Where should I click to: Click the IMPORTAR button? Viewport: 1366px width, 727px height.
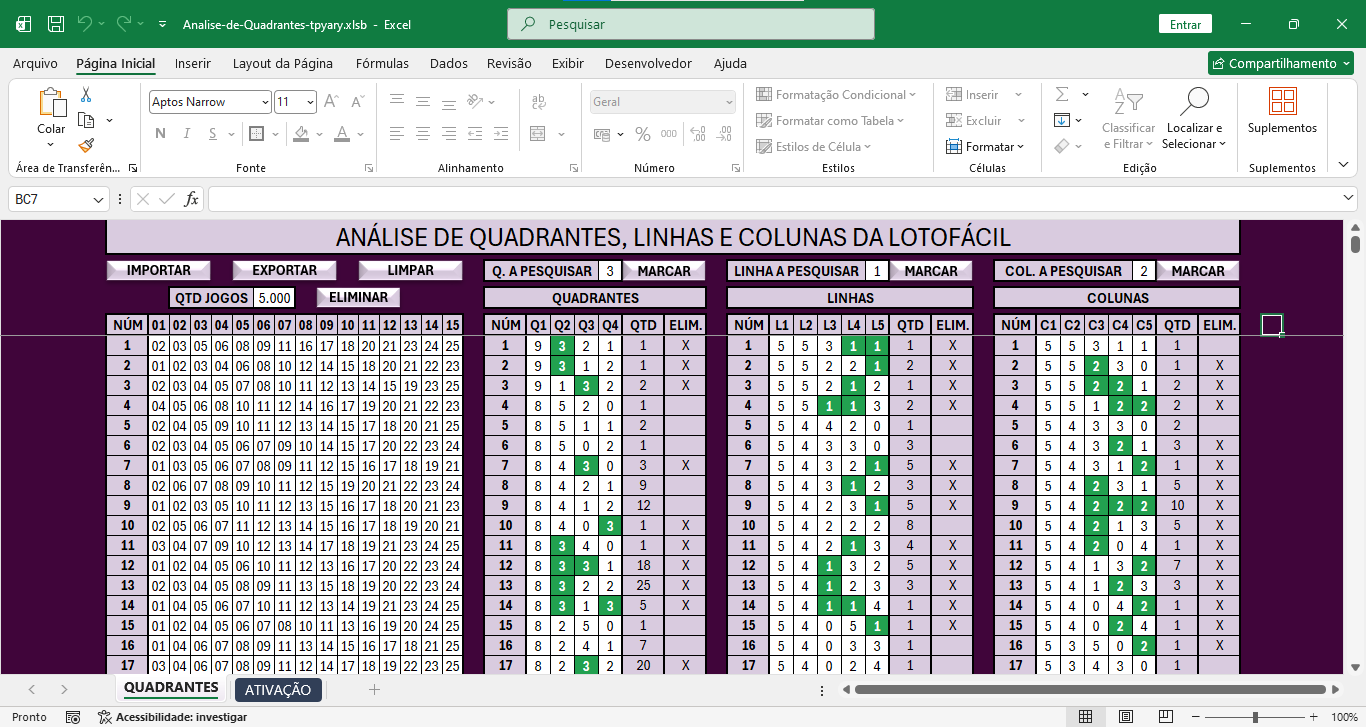point(159,270)
